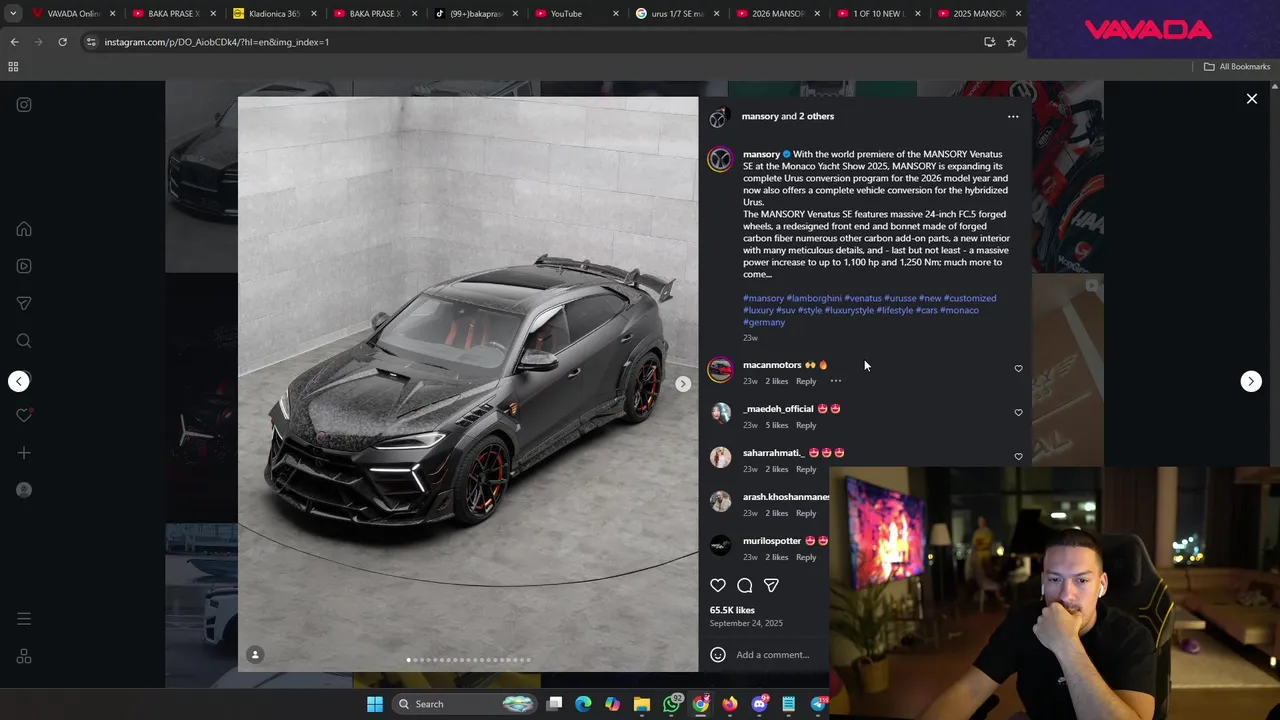The height and width of the screenshot is (720, 1280).
Task: Open mansory profile link in caption
Action: [x=761, y=154]
